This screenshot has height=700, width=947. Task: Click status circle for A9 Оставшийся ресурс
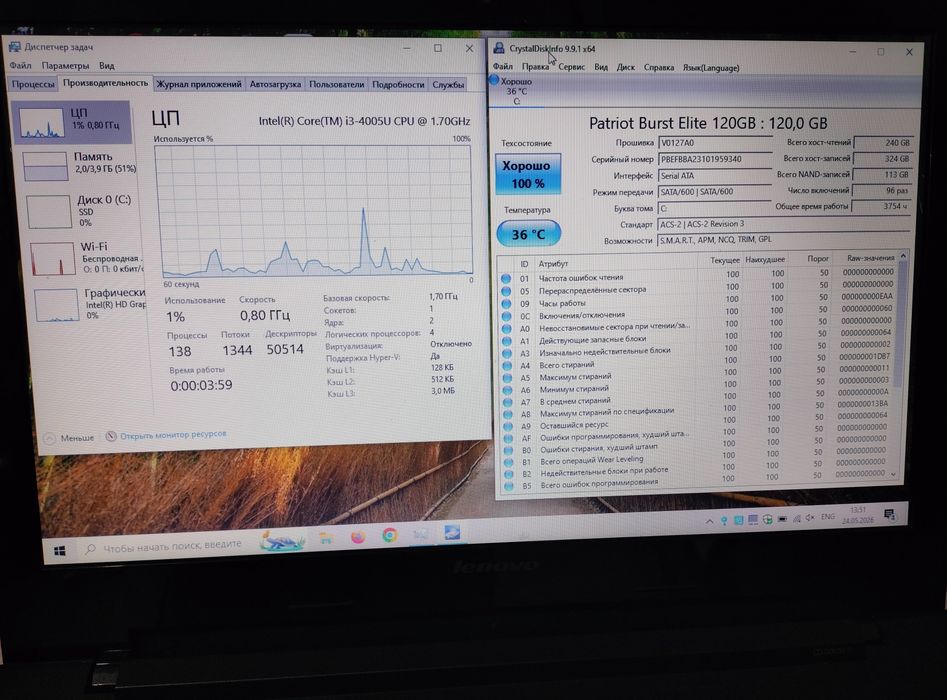[508, 426]
